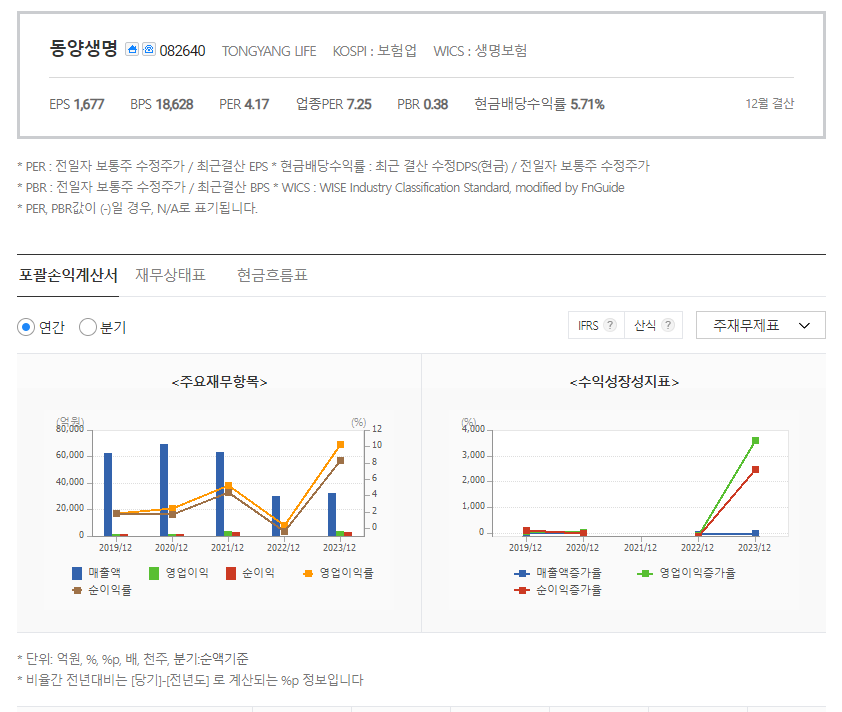Toggle 매출액증가율 legend item
Image resolution: width=842 pixels, height=712 pixels.
(557, 573)
